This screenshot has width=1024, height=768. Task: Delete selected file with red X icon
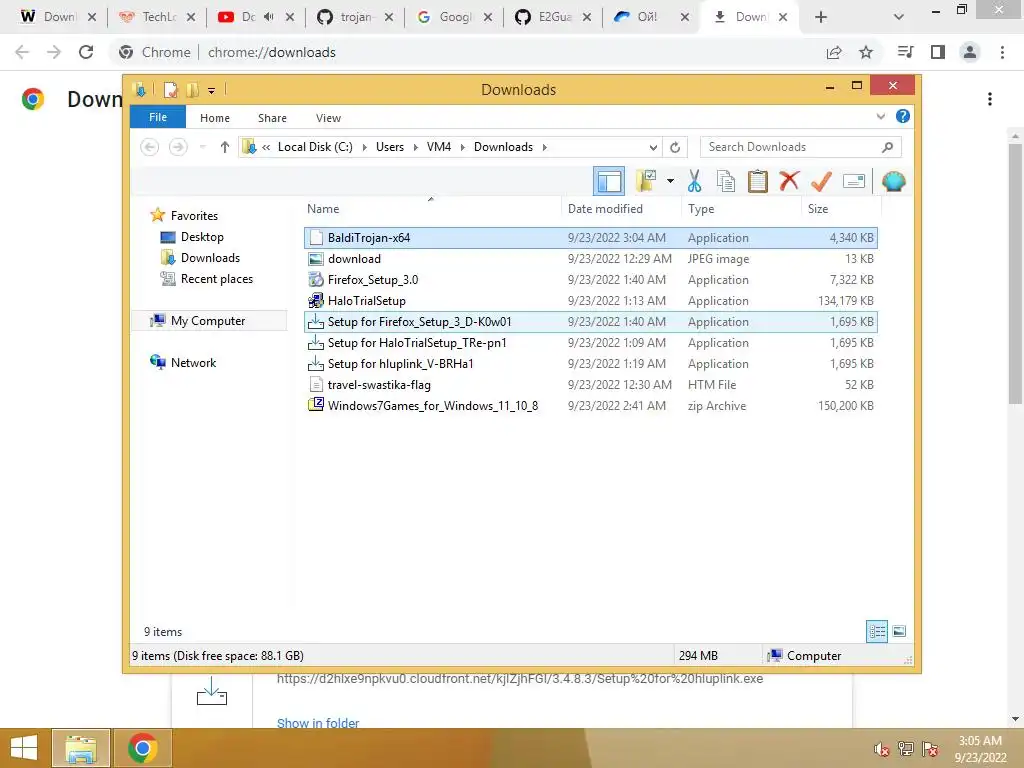(x=789, y=180)
